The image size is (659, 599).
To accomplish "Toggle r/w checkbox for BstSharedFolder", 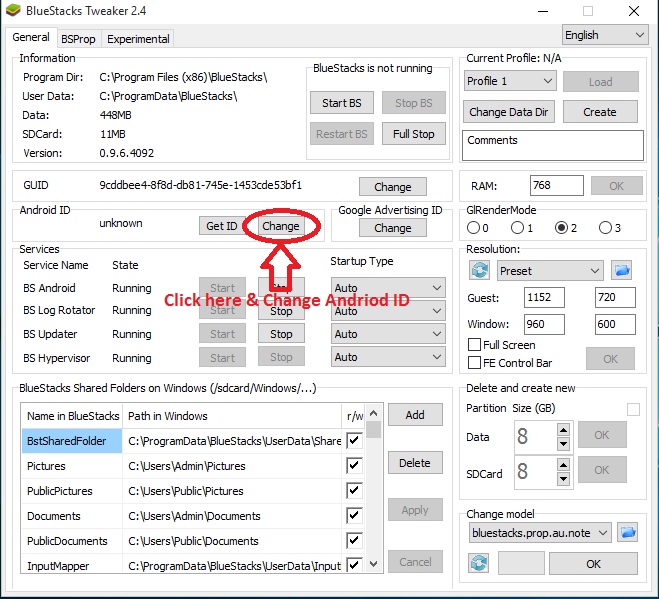I will [354, 441].
